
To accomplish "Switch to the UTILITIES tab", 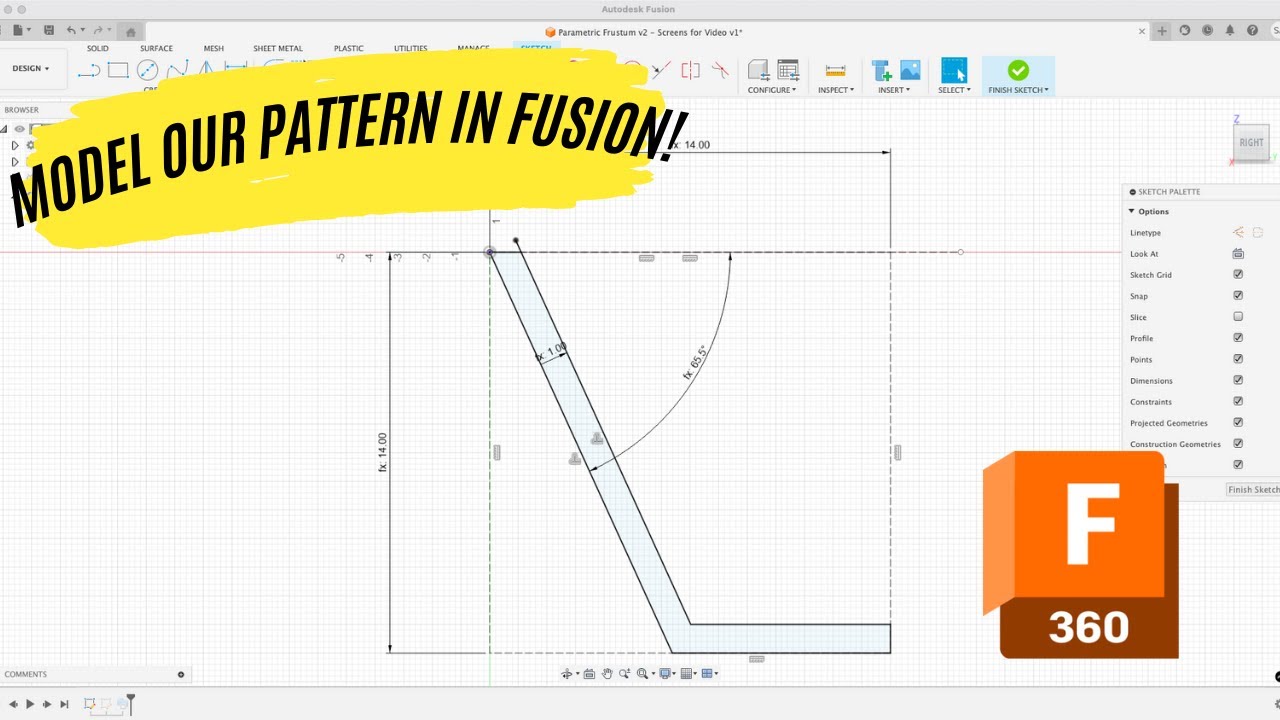I will (x=410, y=48).
